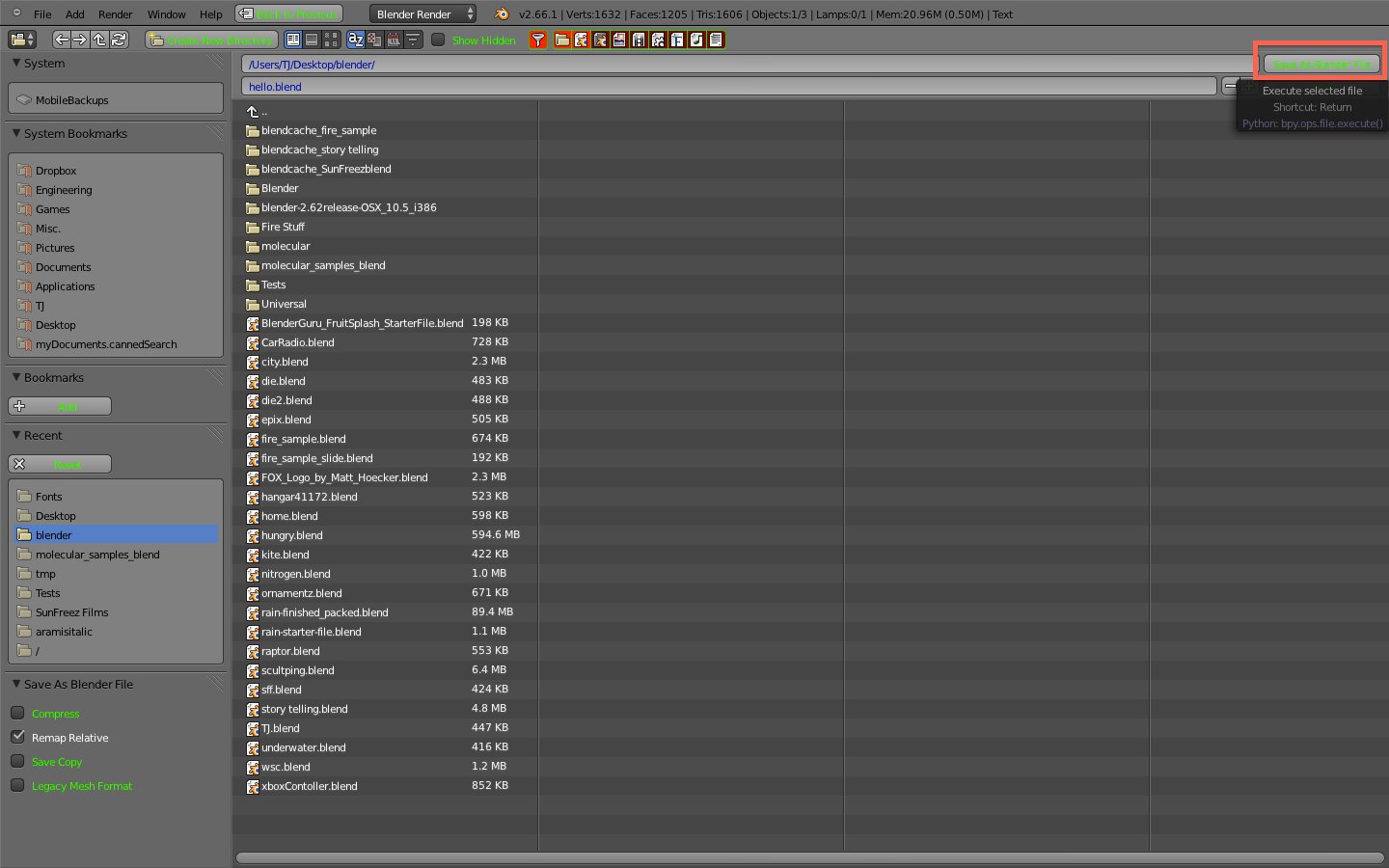Image resolution: width=1389 pixels, height=868 pixels.
Task: Collapse the header menus with the round button
Action: click(x=16, y=13)
